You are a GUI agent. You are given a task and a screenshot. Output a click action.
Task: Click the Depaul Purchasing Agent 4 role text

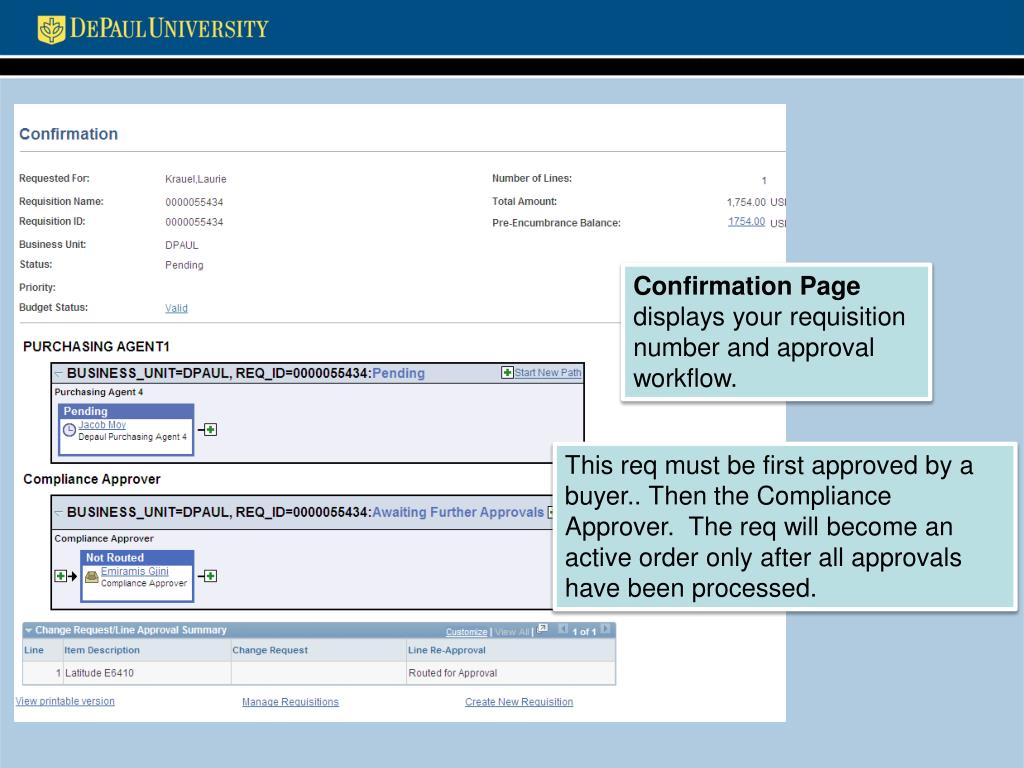133,437
